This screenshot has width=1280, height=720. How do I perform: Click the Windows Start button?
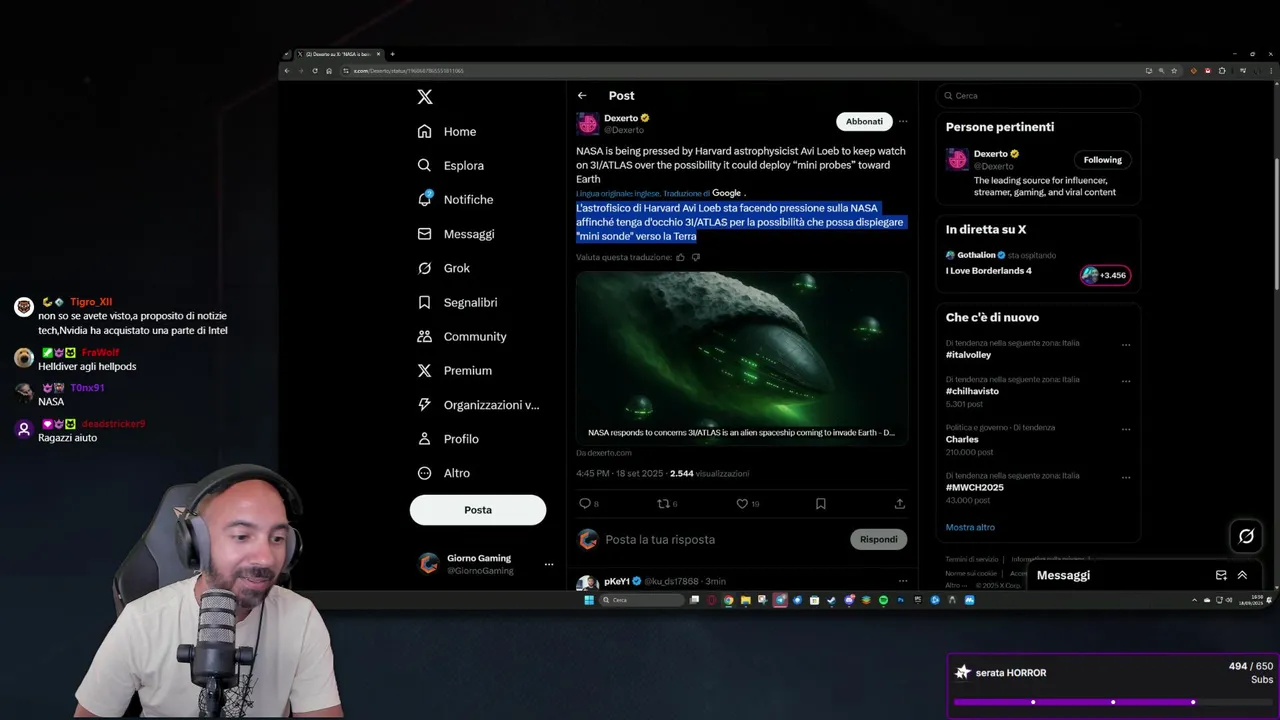(589, 600)
